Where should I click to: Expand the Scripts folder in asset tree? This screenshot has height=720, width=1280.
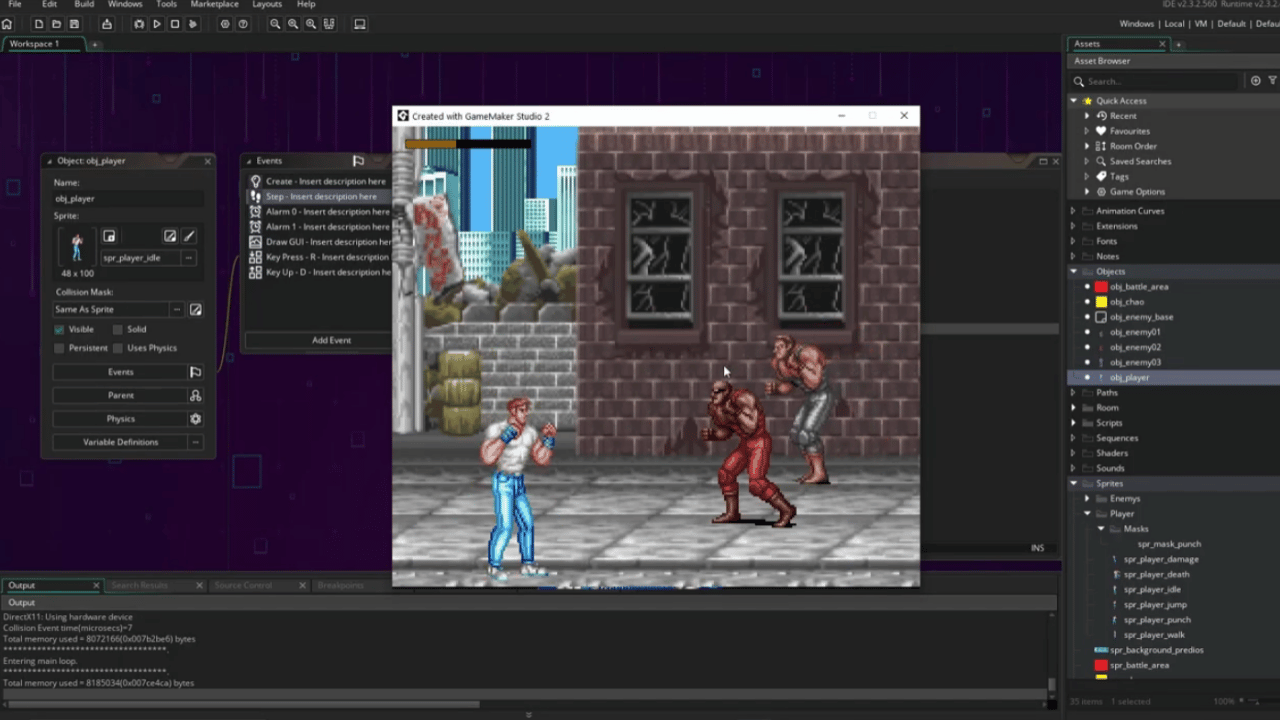click(x=1074, y=423)
